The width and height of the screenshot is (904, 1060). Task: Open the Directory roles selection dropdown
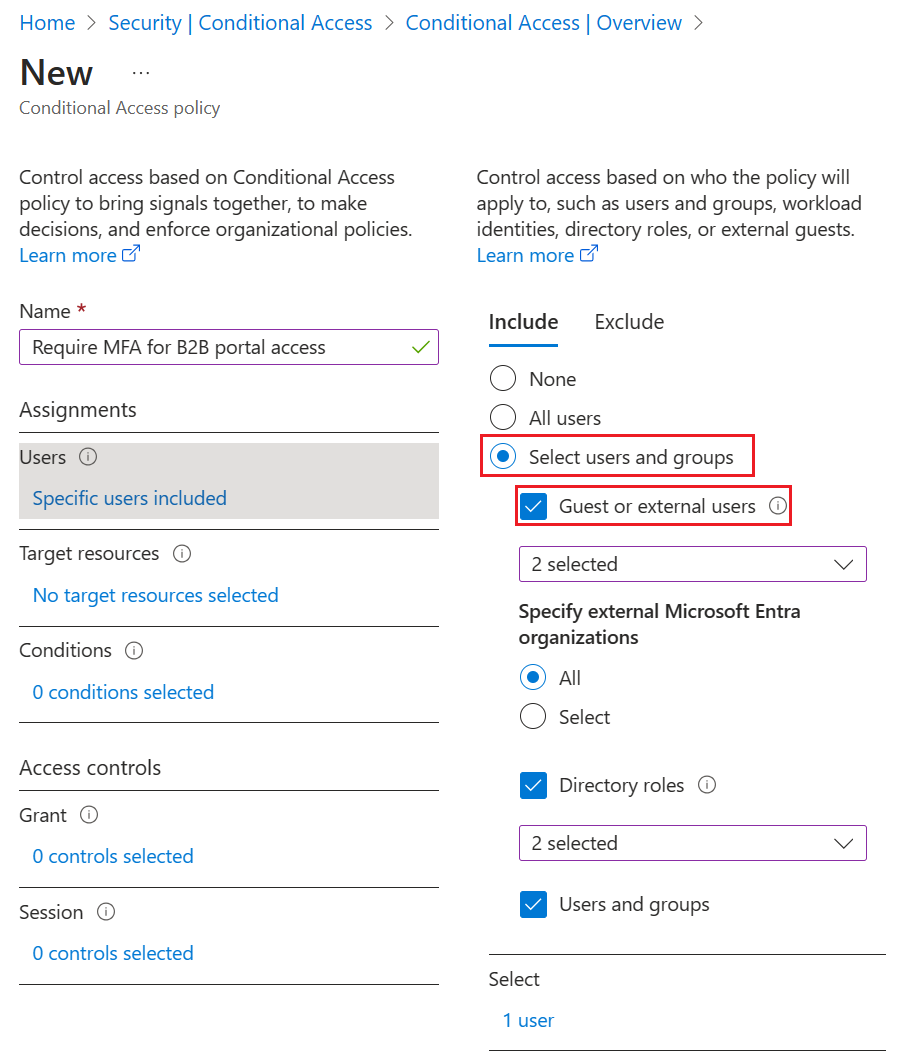(692, 843)
